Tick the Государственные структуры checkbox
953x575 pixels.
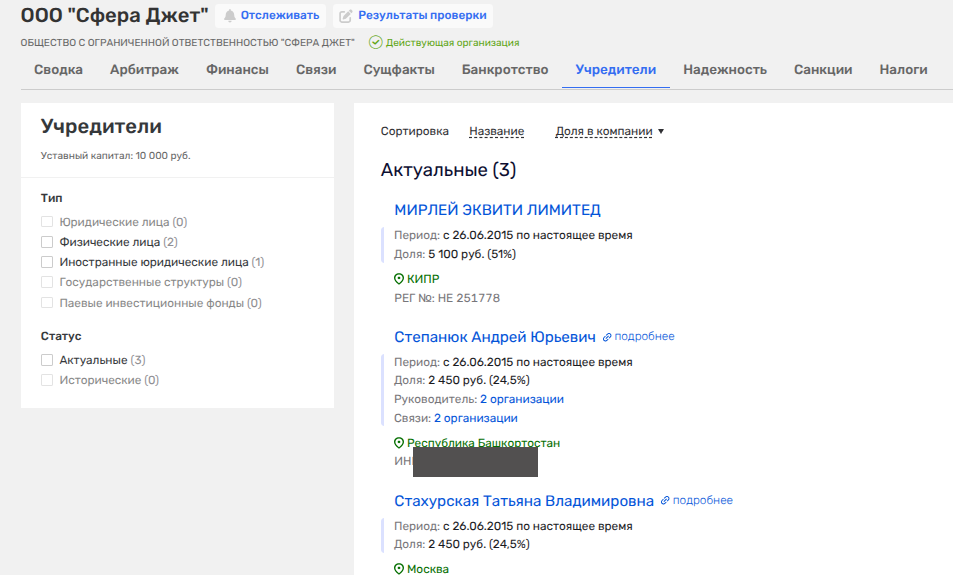[47, 282]
